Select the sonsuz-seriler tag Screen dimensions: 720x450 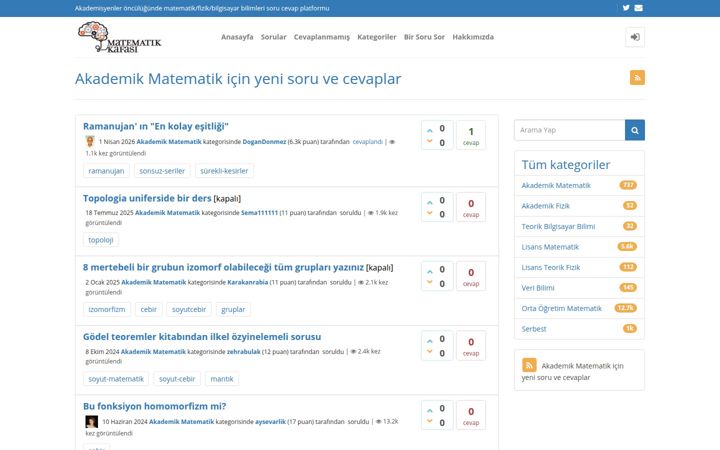pos(162,171)
